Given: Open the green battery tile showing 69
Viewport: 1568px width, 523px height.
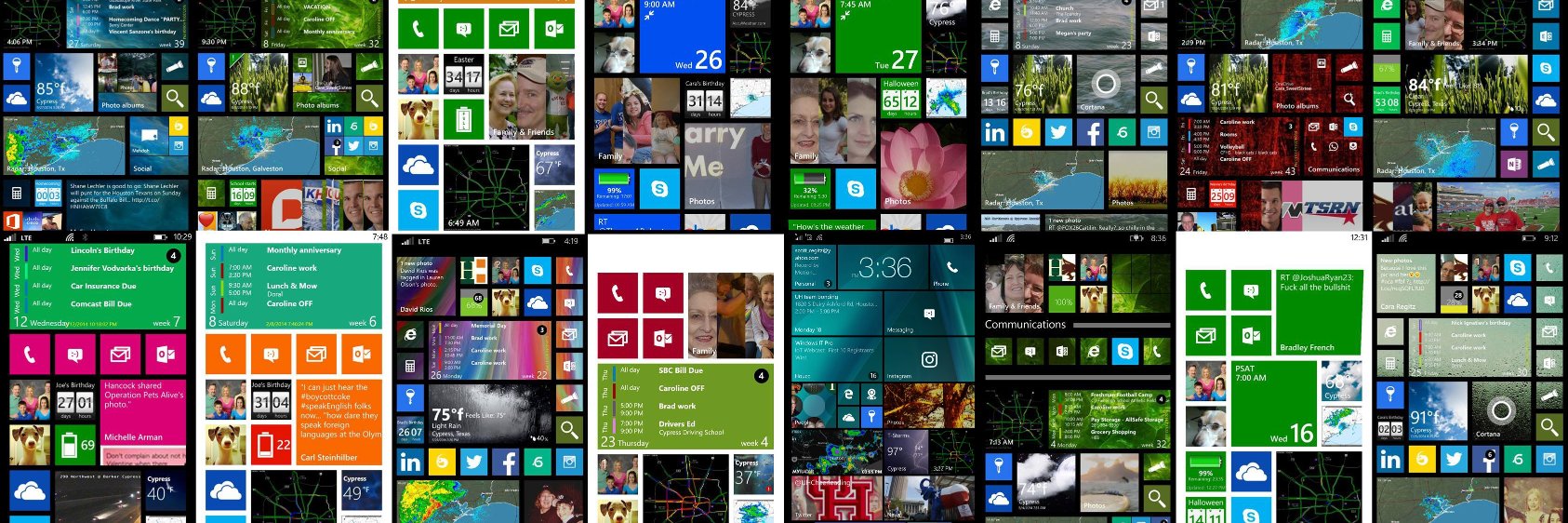Looking at the screenshot, I should click(x=75, y=445).
